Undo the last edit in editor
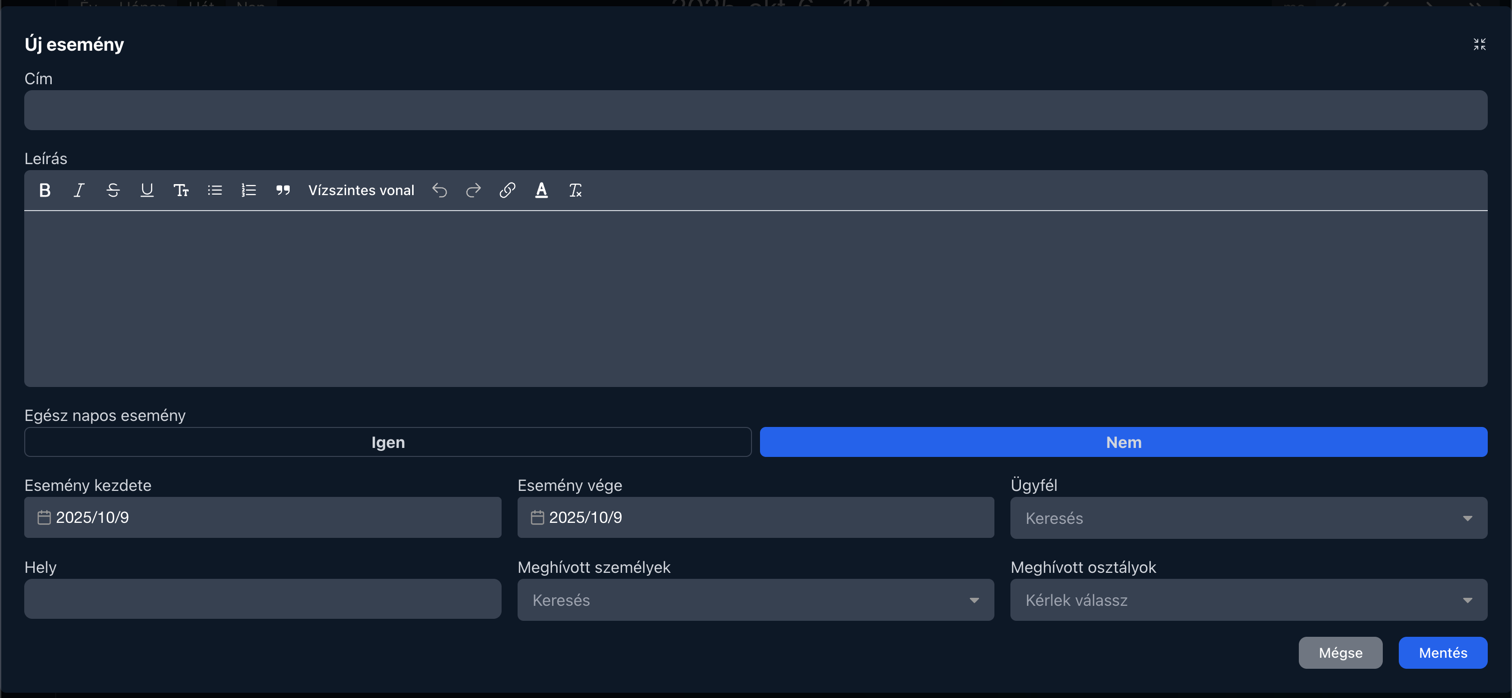This screenshot has width=1512, height=698. [439, 190]
